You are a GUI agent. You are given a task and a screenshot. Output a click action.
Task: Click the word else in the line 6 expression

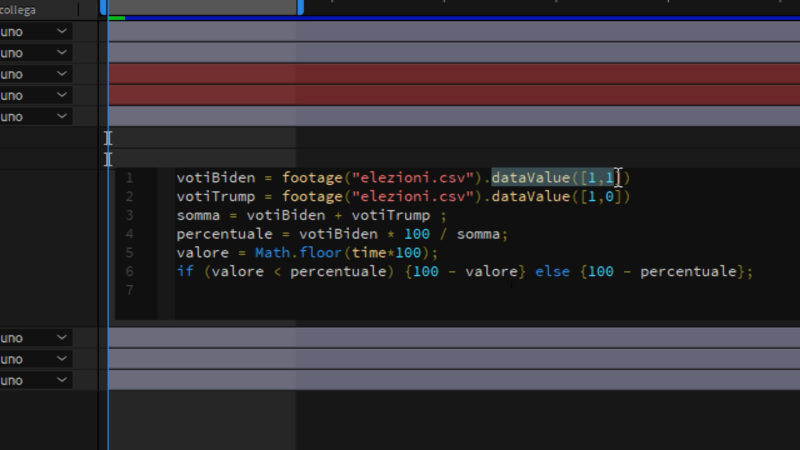tap(554, 271)
